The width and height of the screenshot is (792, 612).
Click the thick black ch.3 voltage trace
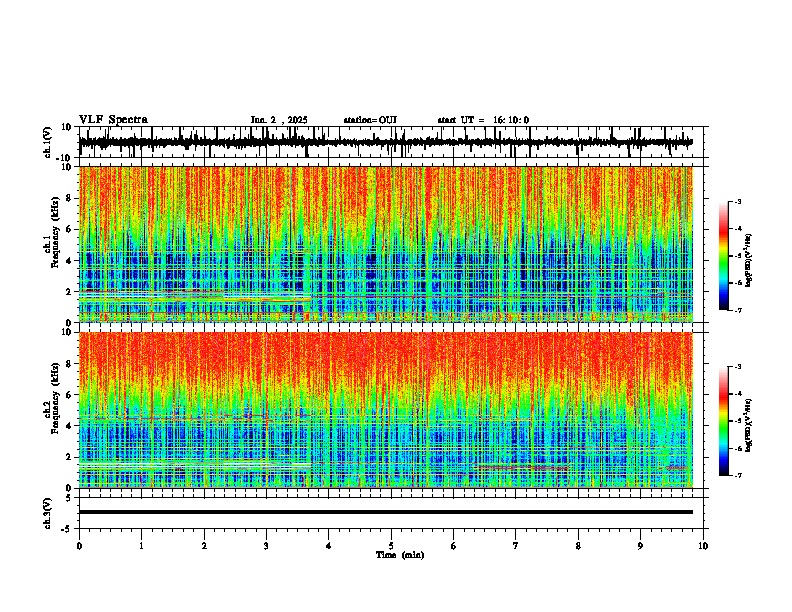pos(386,512)
